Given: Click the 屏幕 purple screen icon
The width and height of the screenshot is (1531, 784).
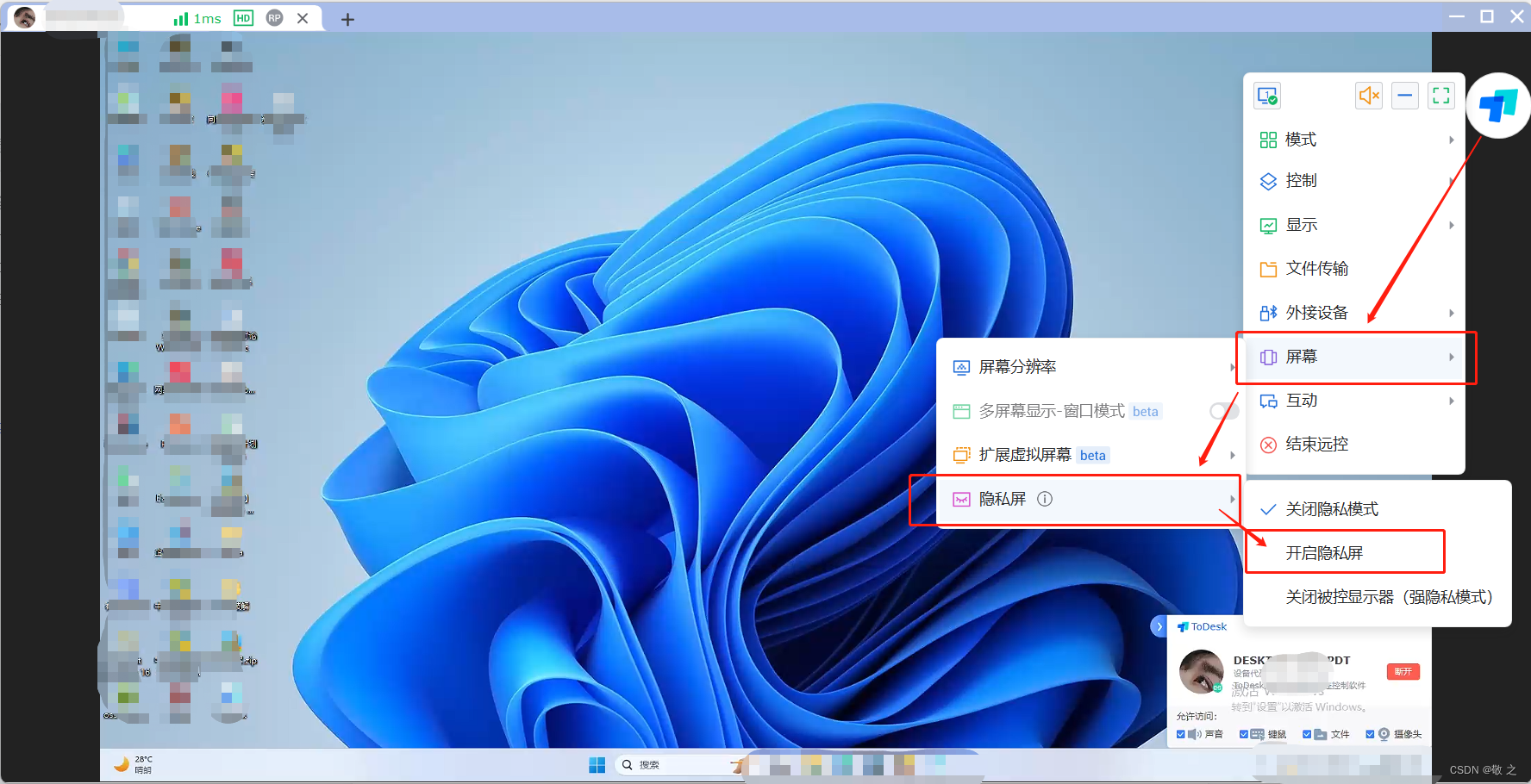Looking at the screenshot, I should click(x=1268, y=358).
